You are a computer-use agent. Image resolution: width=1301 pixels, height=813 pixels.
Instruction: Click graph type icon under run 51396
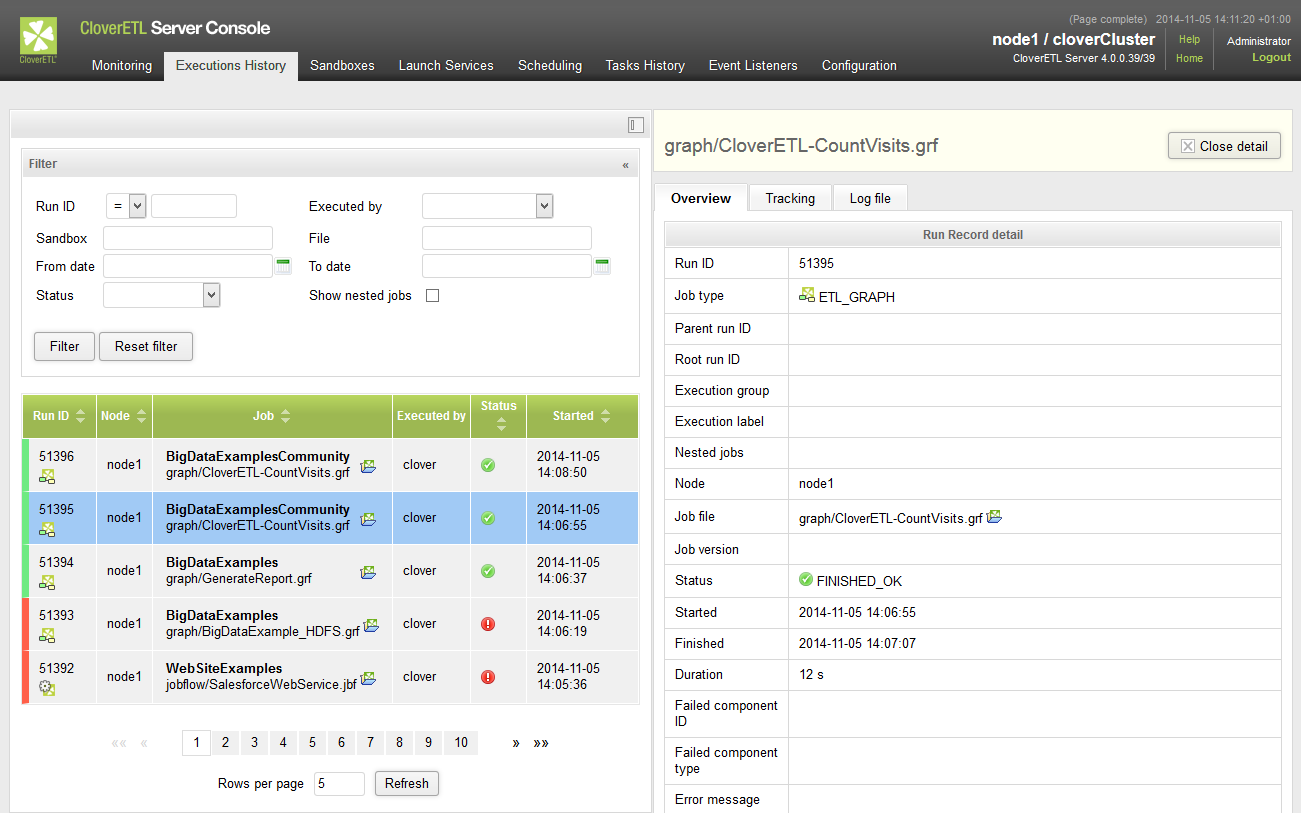(x=47, y=476)
